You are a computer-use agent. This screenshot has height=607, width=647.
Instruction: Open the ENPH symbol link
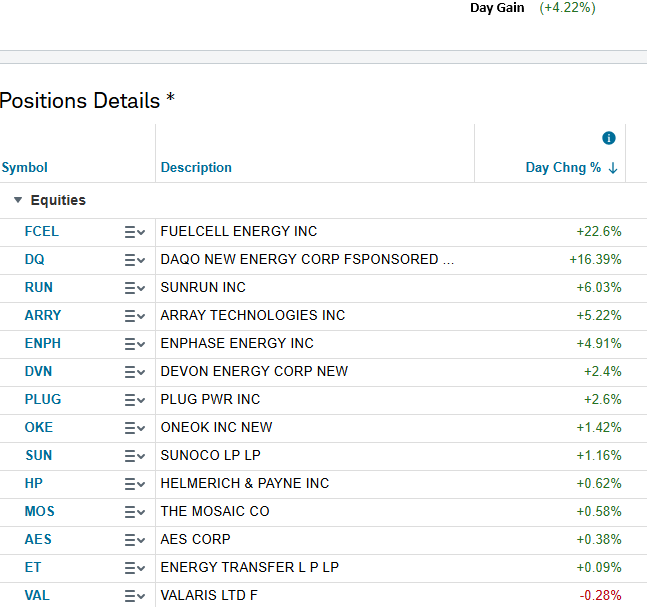43,343
